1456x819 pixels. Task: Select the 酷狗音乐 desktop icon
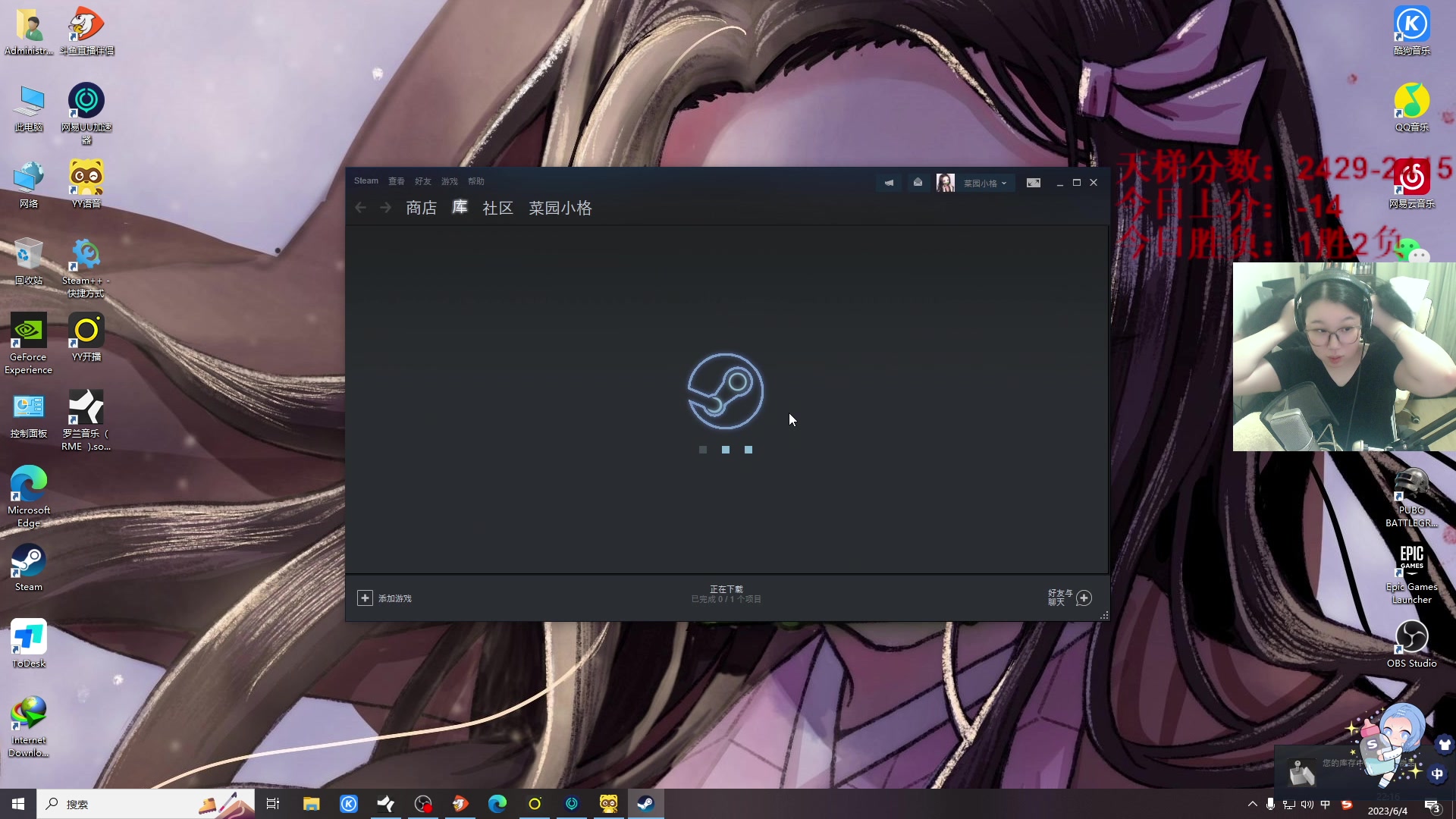pos(1412,31)
